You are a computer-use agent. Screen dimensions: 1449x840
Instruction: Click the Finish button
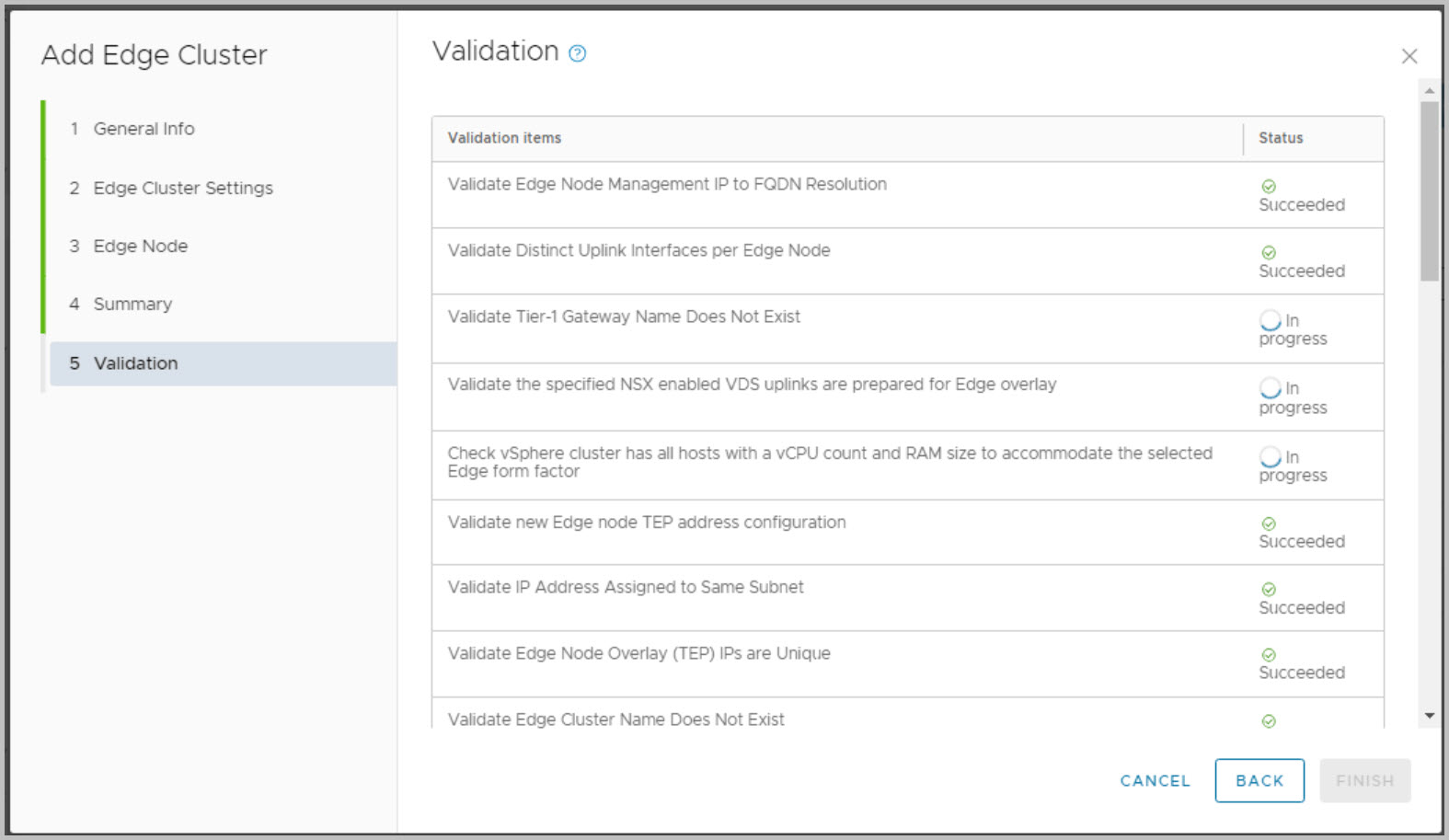click(1364, 780)
